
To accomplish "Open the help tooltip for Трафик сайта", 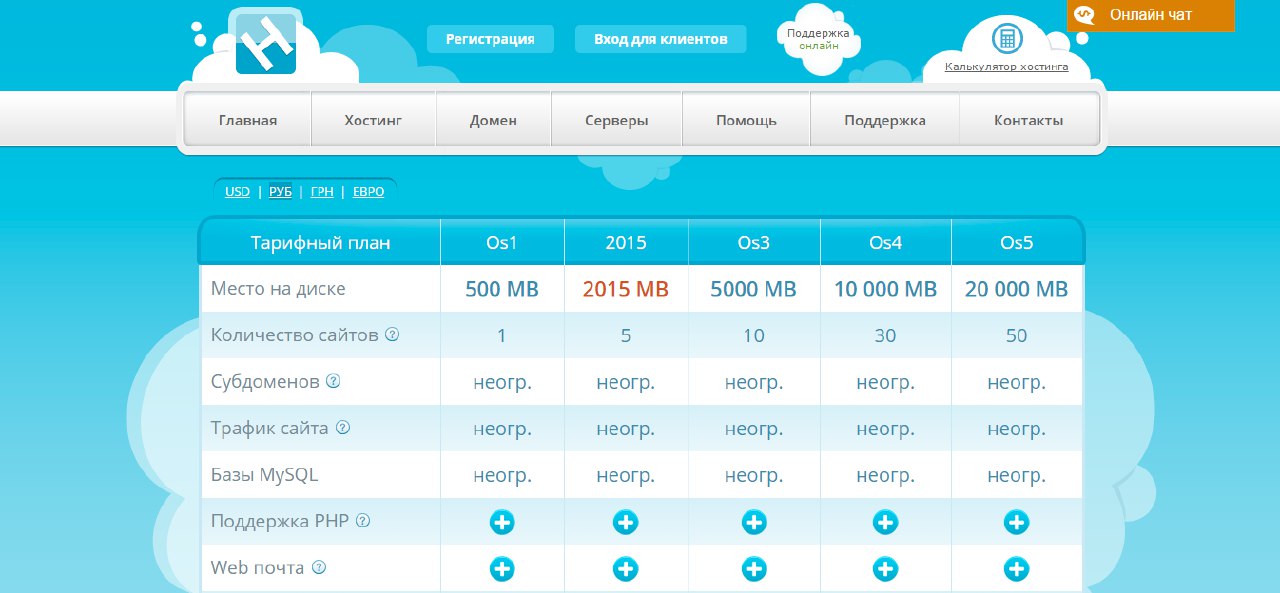I will pos(343,428).
